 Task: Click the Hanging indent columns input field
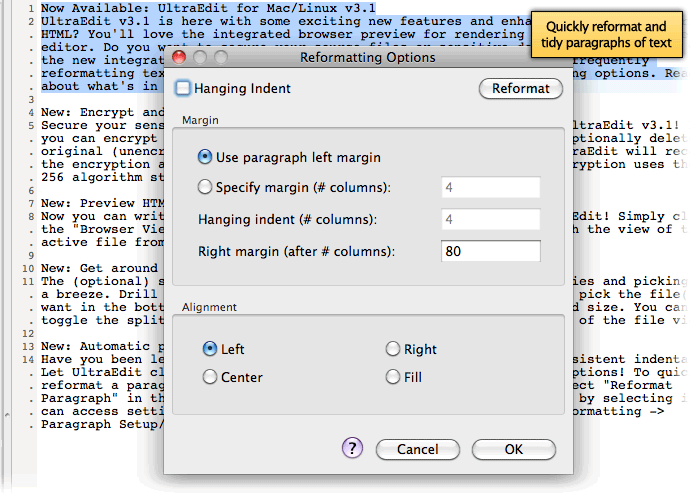(x=491, y=219)
